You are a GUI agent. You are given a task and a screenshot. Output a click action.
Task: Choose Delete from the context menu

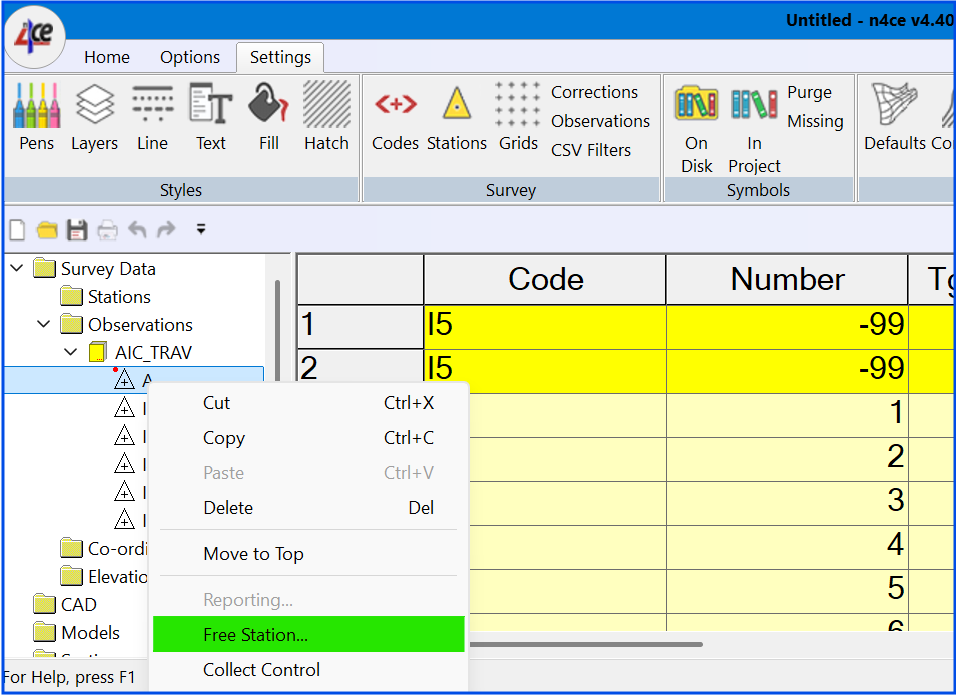(309, 508)
